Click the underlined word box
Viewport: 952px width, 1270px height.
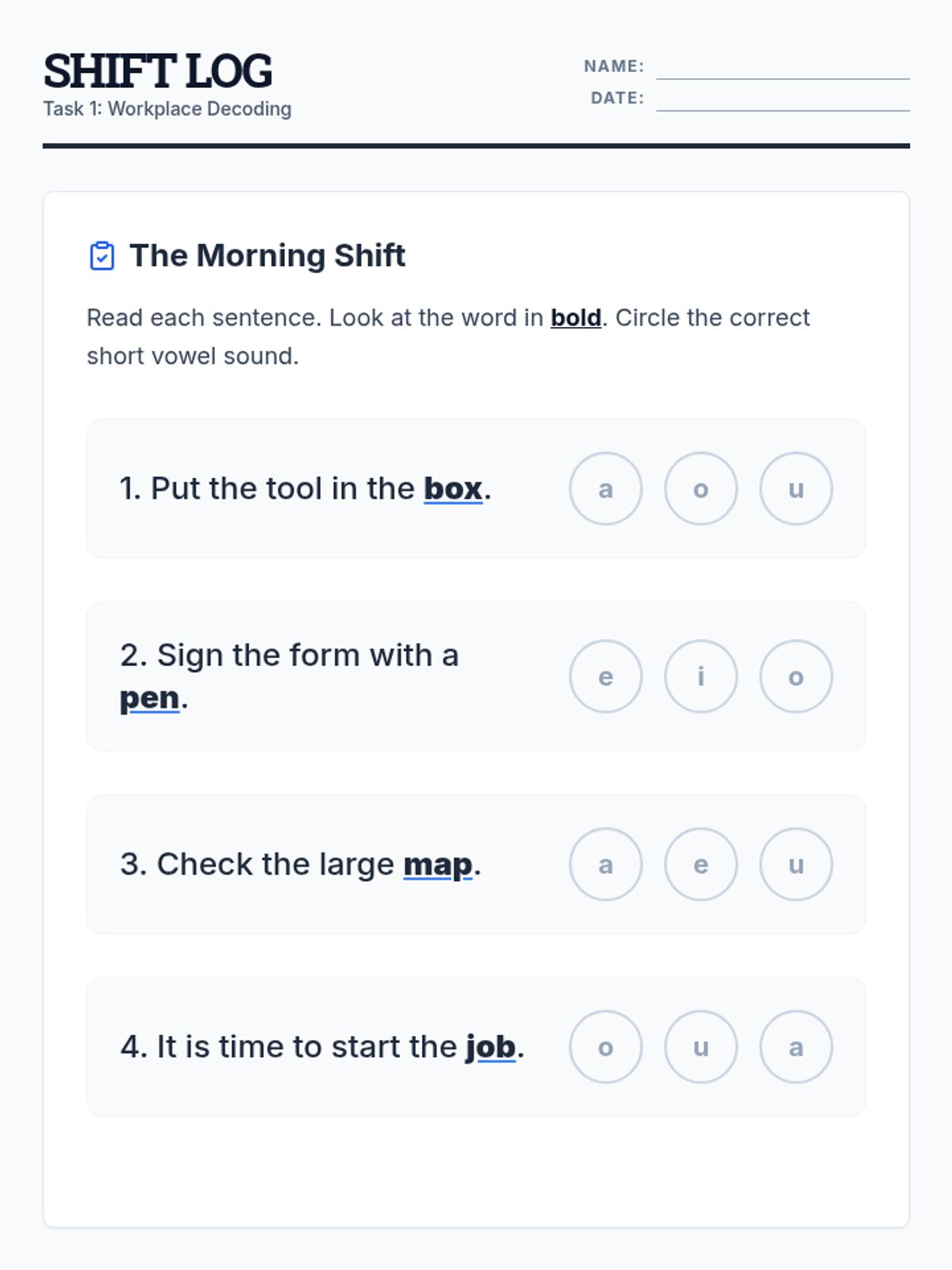(453, 489)
